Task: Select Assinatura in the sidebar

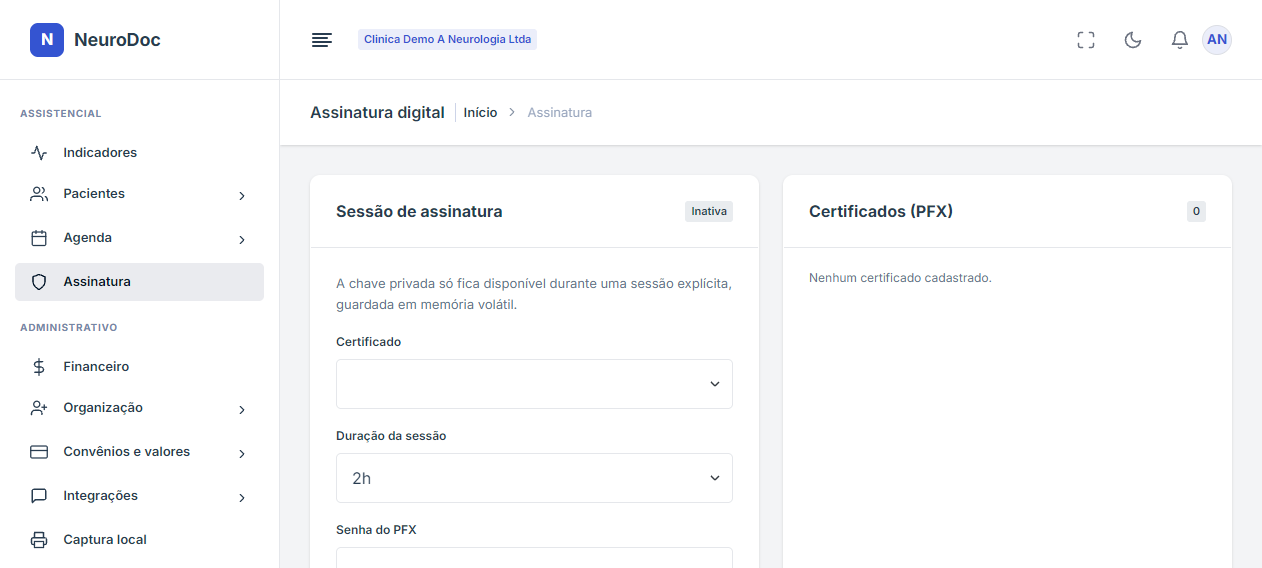Action: pos(139,282)
